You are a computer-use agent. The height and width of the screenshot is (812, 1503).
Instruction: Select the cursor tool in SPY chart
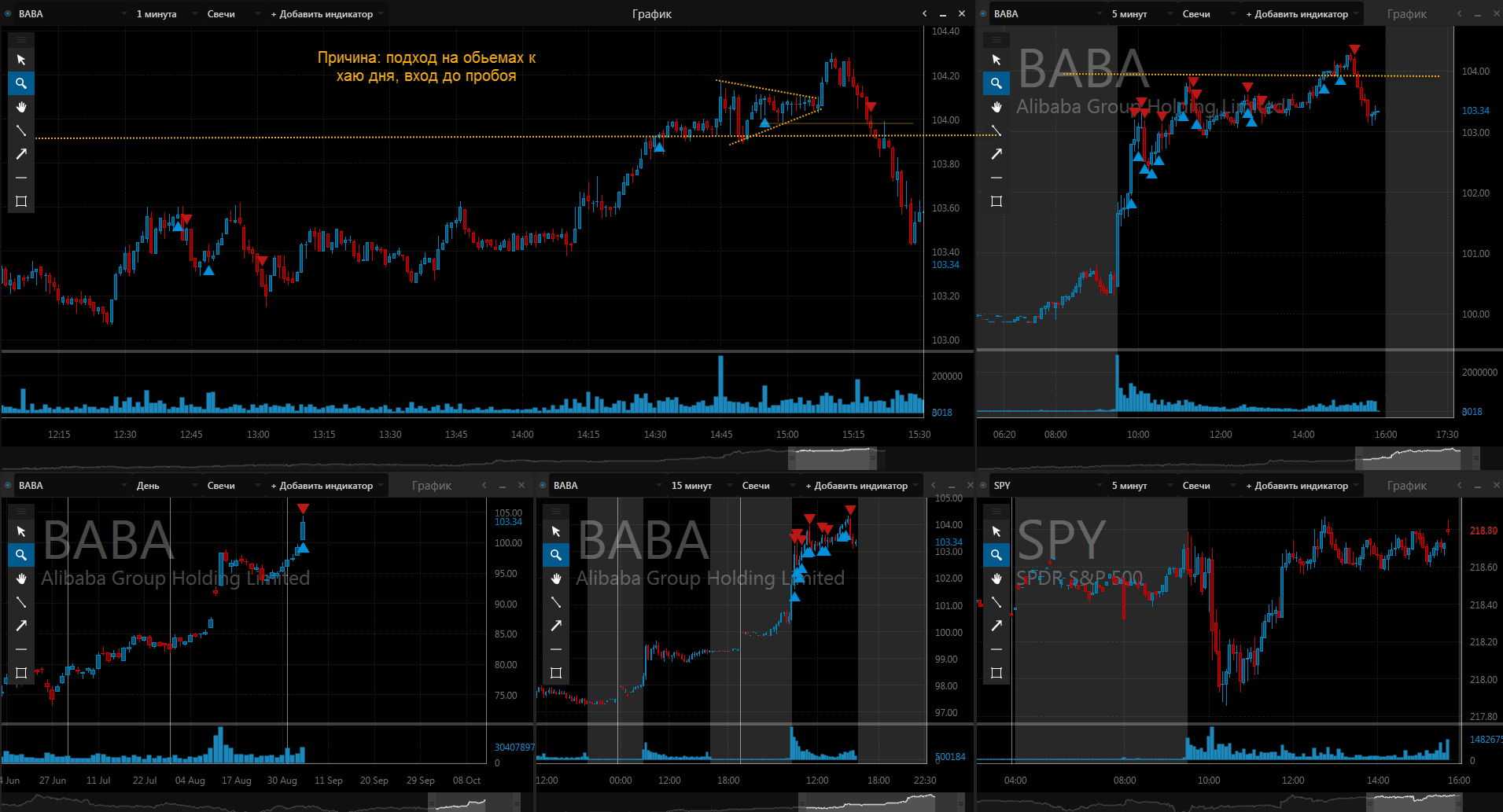(x=996, y=531)
